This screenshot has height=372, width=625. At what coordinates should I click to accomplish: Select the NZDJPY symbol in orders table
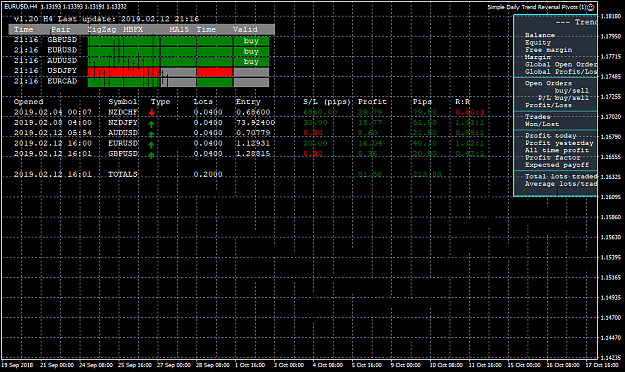pyautogui.click(x=123, y=123)
